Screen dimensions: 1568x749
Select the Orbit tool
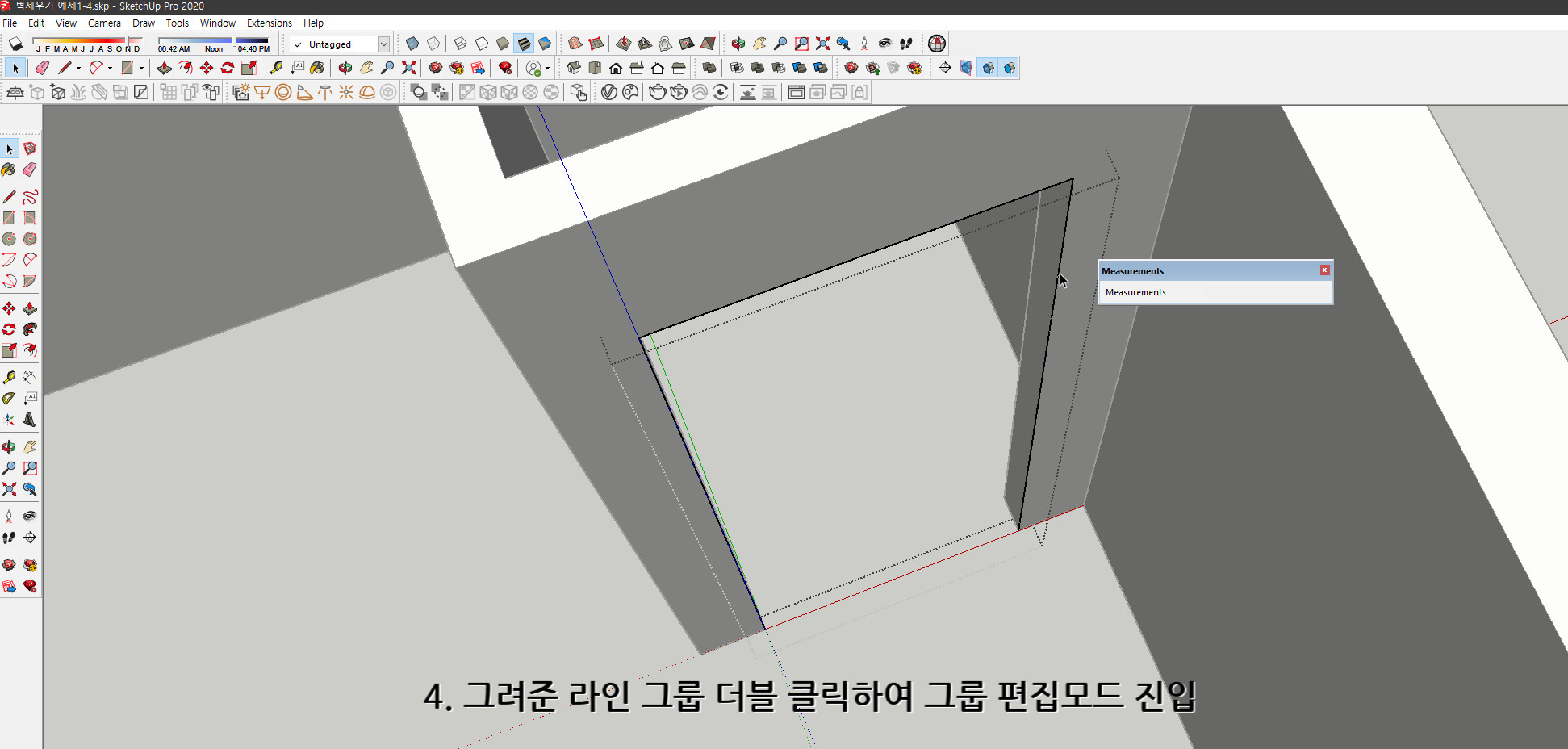(x=10, y=446)
